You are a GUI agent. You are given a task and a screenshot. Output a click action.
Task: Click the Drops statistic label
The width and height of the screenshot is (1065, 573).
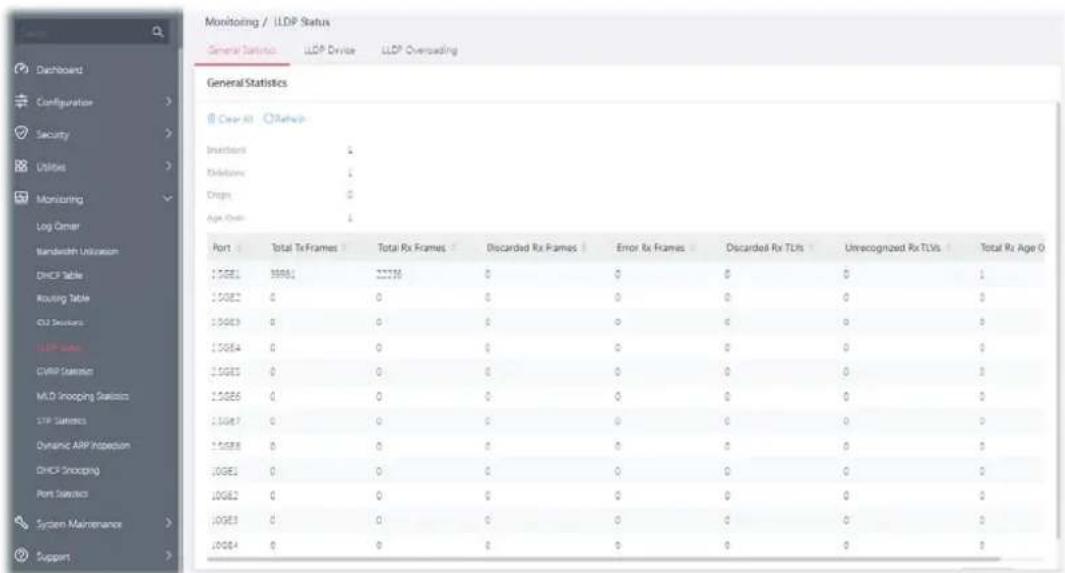tap(219, 195)
